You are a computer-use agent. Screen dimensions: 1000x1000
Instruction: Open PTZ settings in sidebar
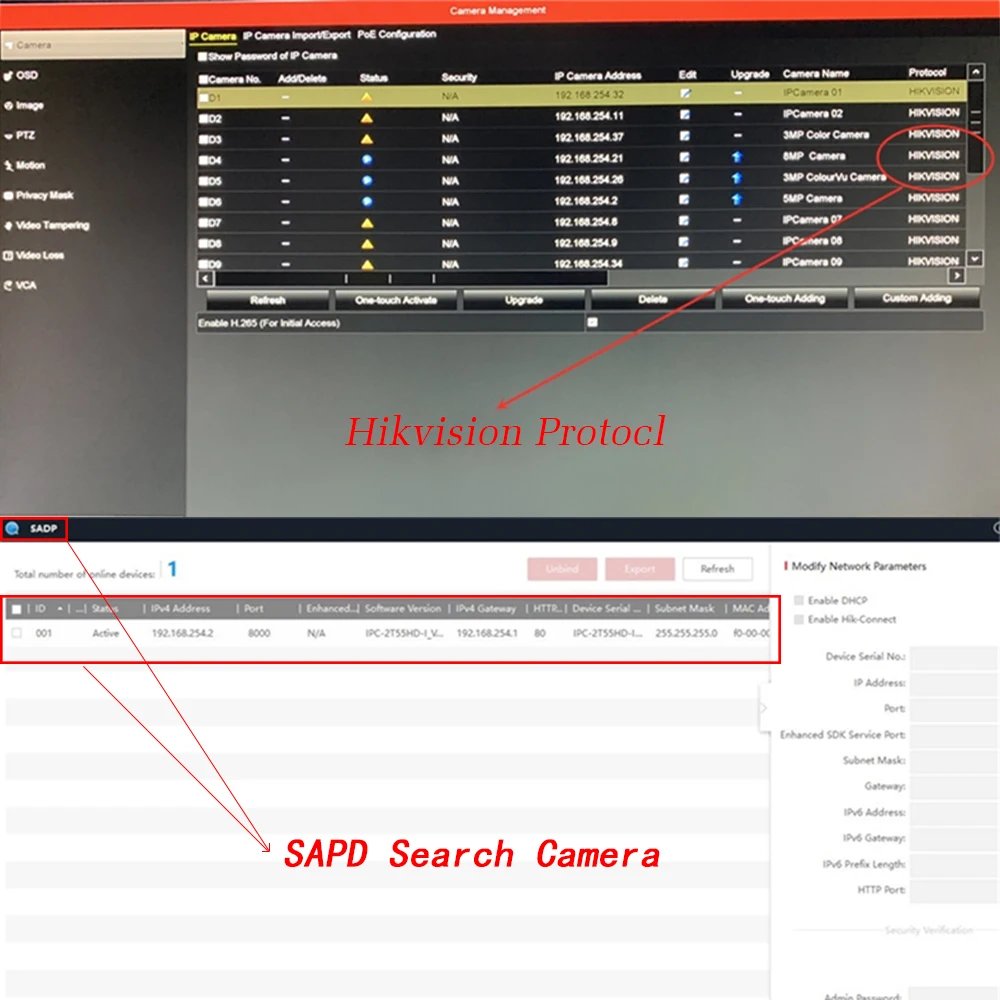point(19,135)
